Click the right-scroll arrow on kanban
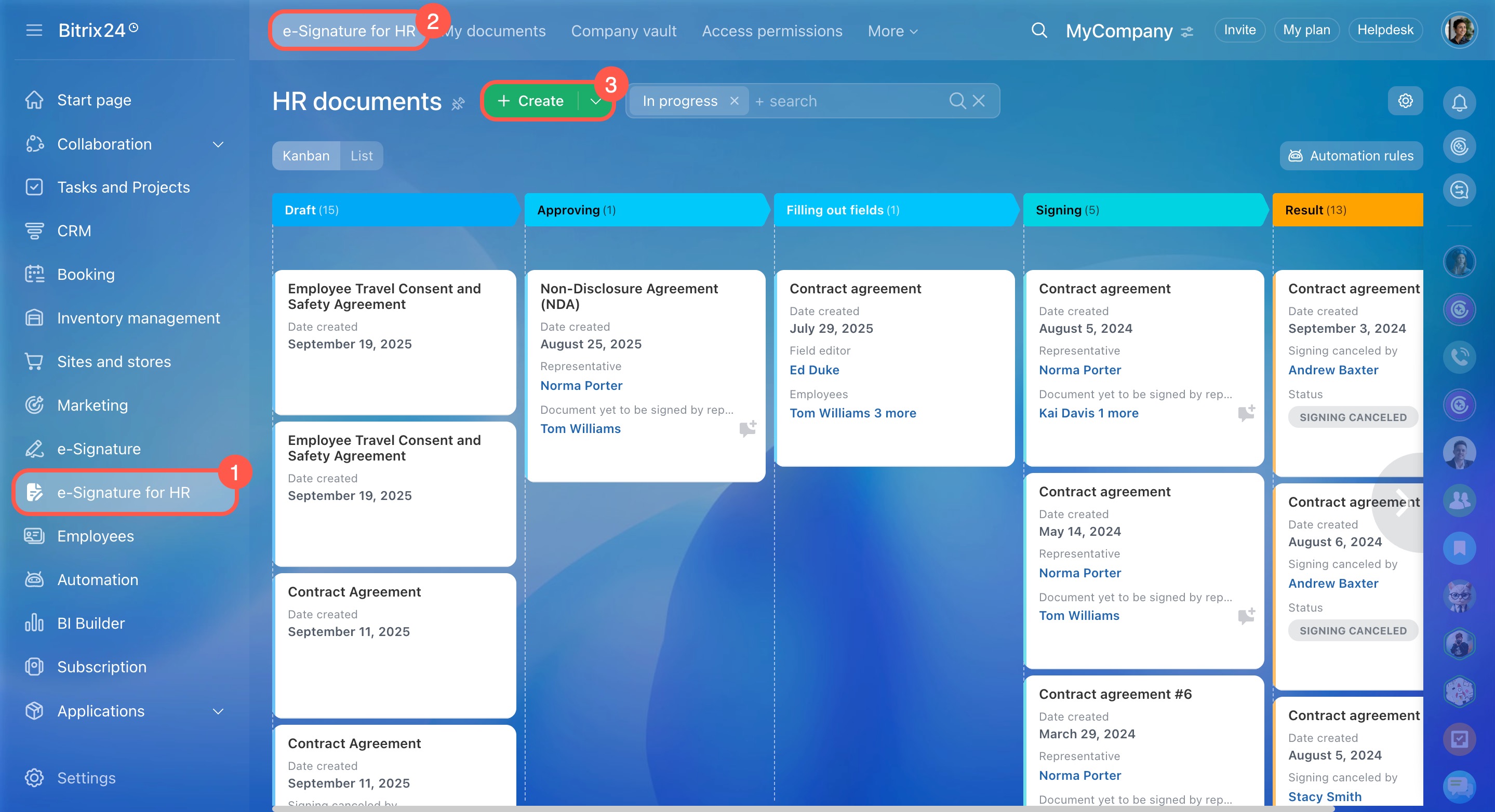This screenshot has width=1495, height=812. pyautogui.click(x=1403, y=502)
